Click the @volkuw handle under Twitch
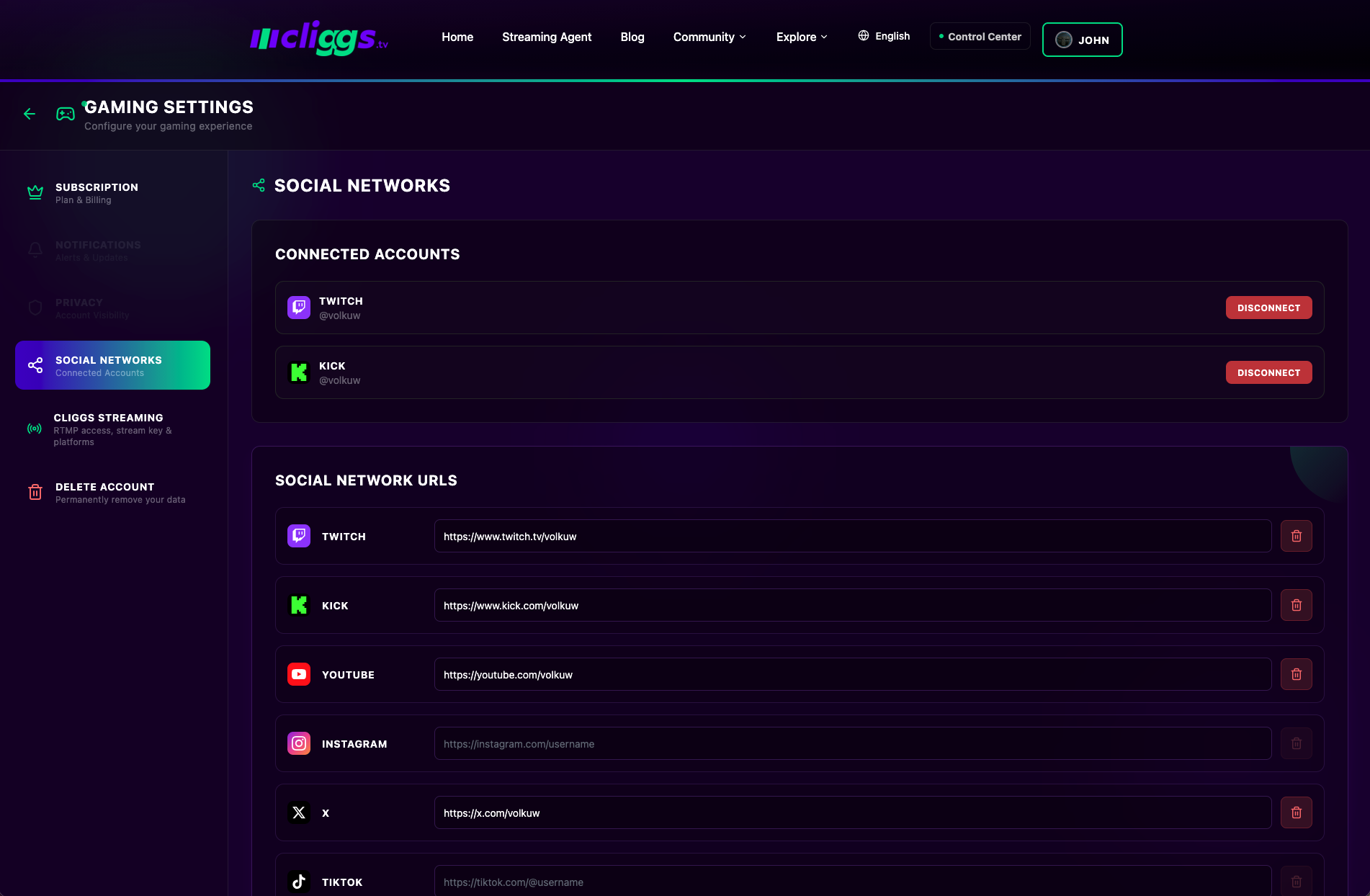Screen dimensions: 1370x896 340,315
